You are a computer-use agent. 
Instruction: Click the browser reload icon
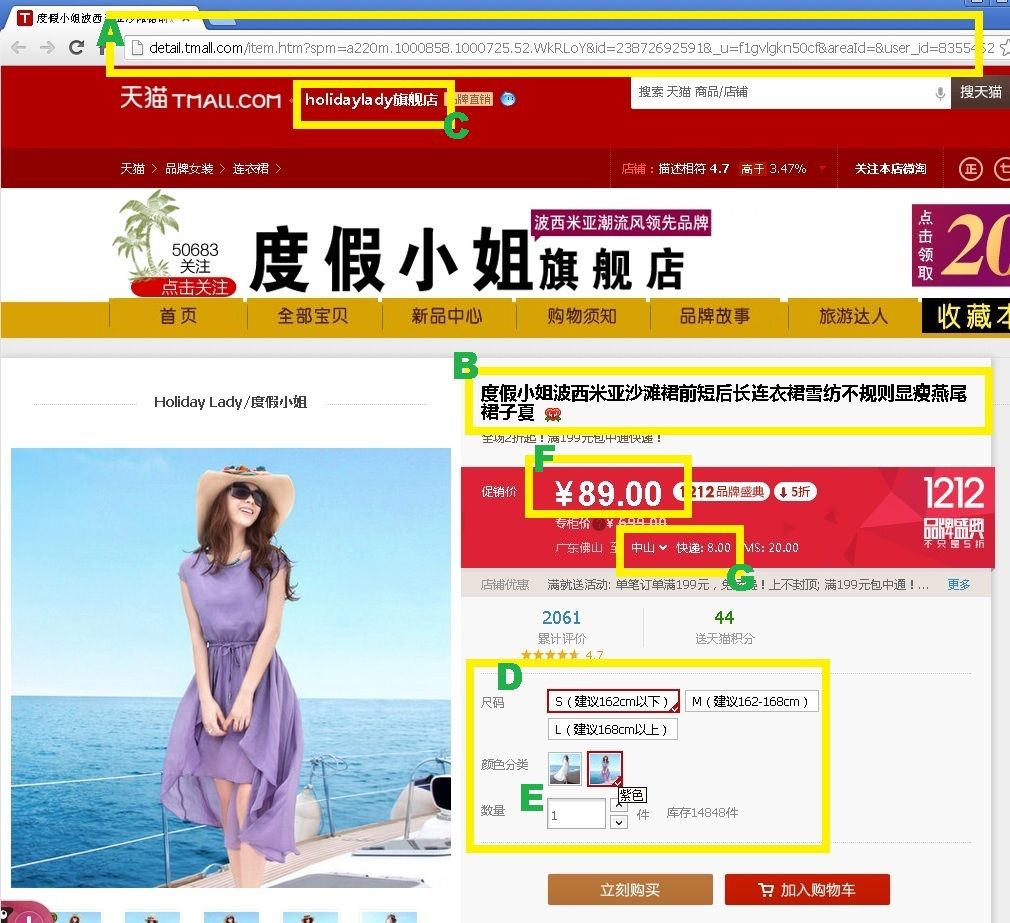coord(76,48)
